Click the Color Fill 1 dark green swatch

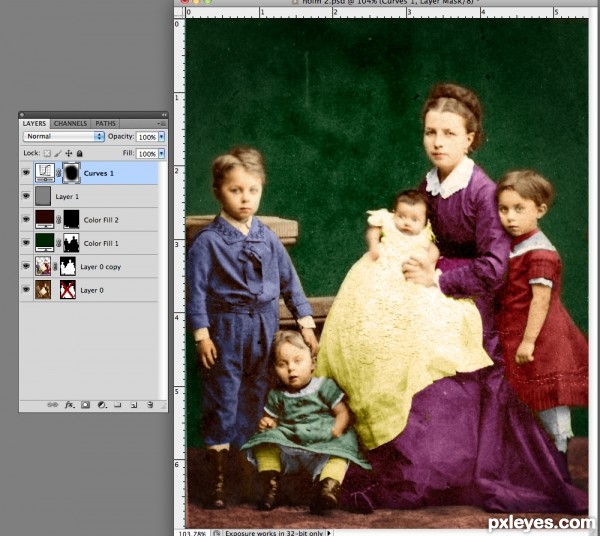click(x=44, y=243)
